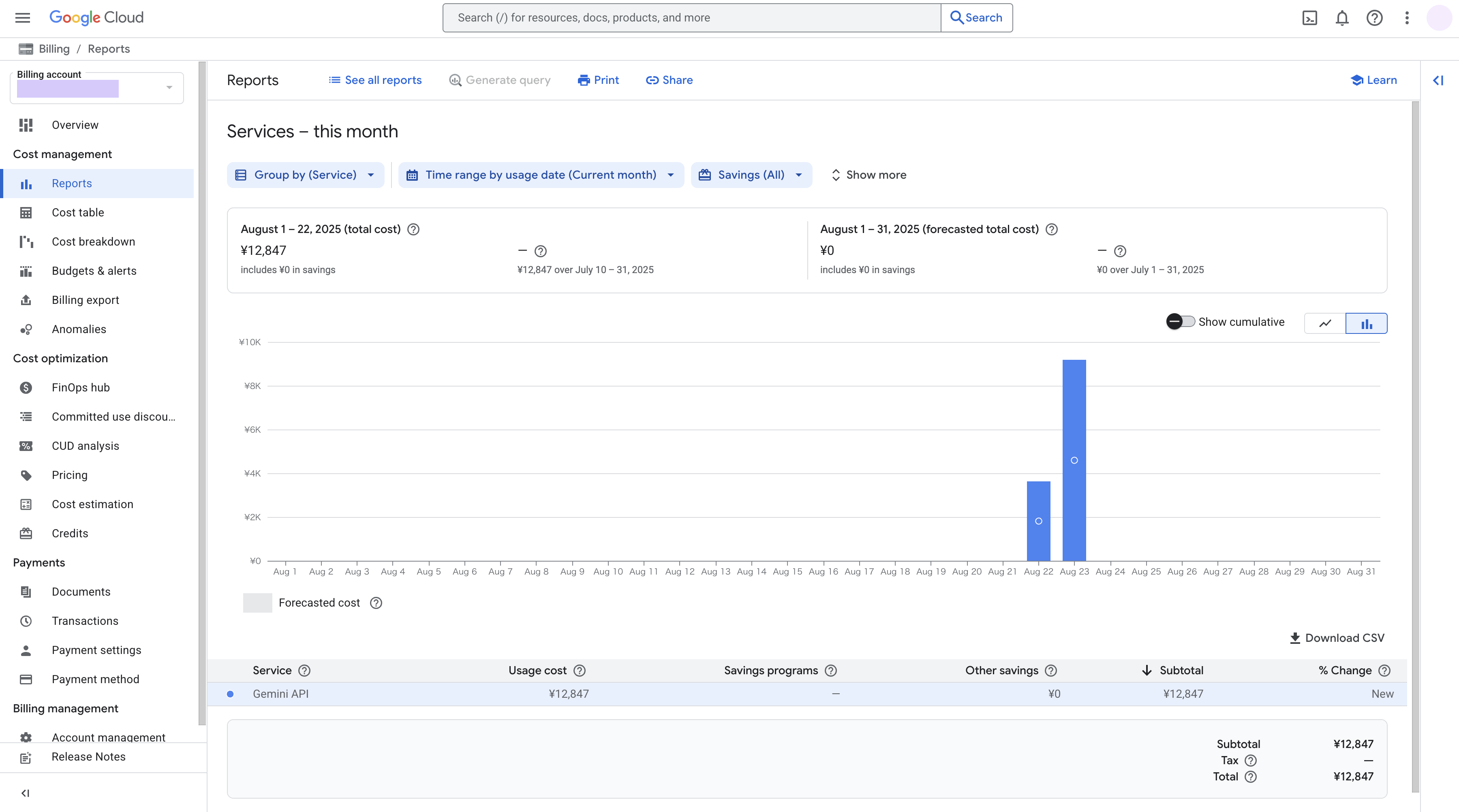
Task: Open Transactions page
Action: tap(97, 621)
